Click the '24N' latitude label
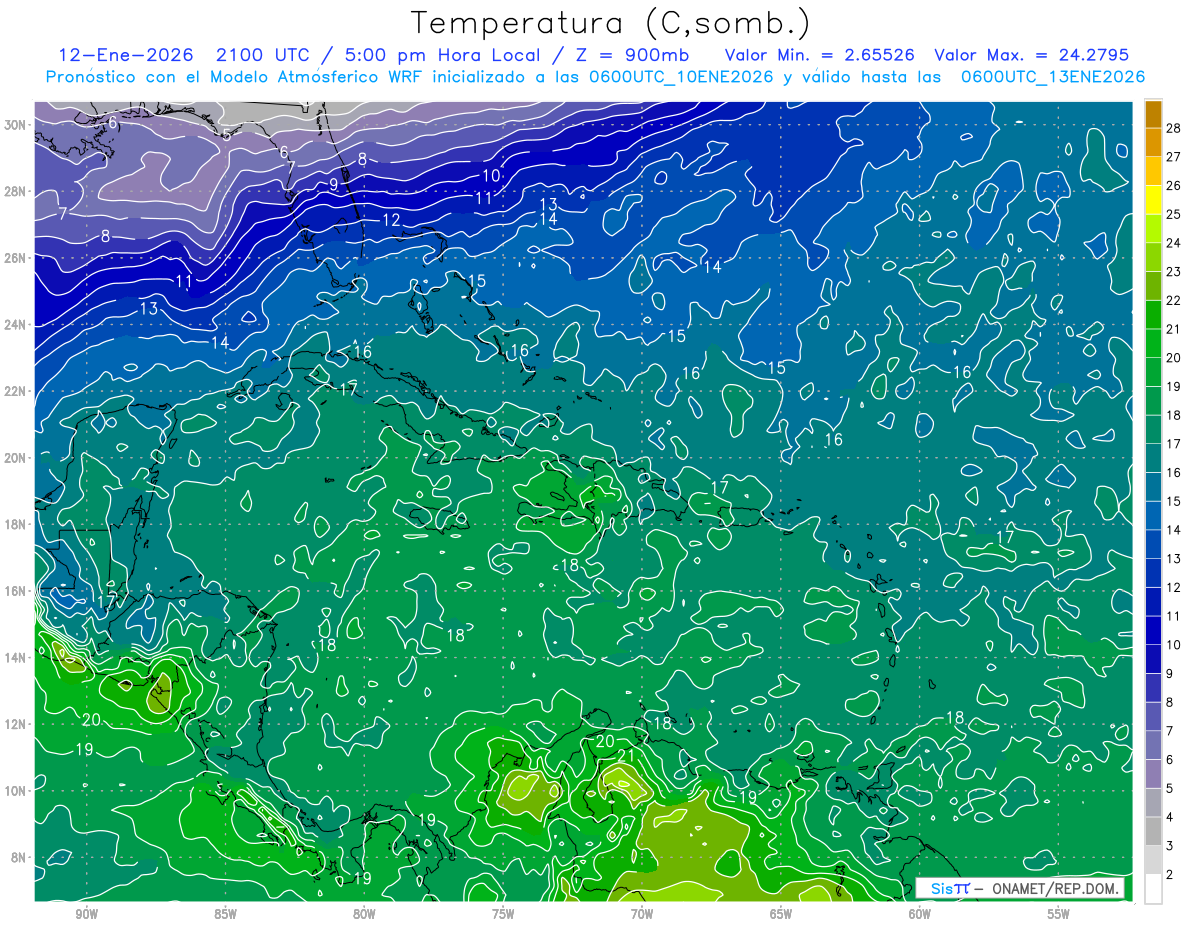This screenshot has width=1200, height=927. [14, 324]
